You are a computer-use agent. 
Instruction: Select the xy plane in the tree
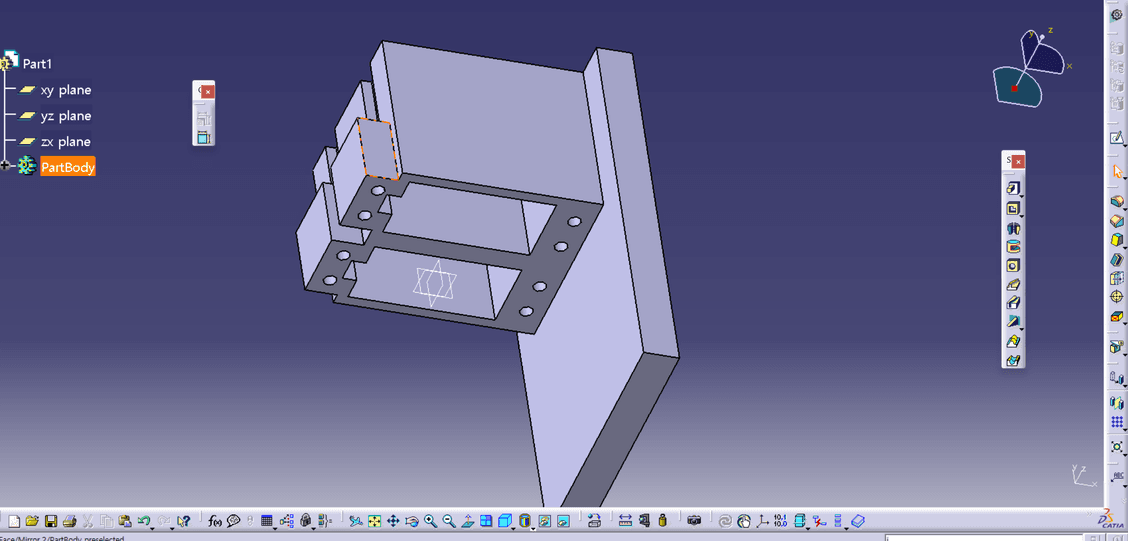click(x=65, y=90)
